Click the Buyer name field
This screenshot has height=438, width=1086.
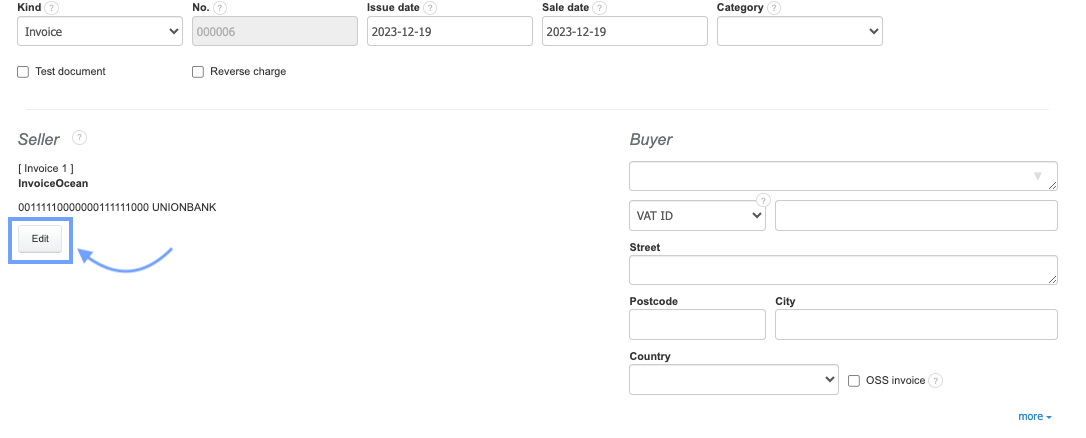pos(843,176)
